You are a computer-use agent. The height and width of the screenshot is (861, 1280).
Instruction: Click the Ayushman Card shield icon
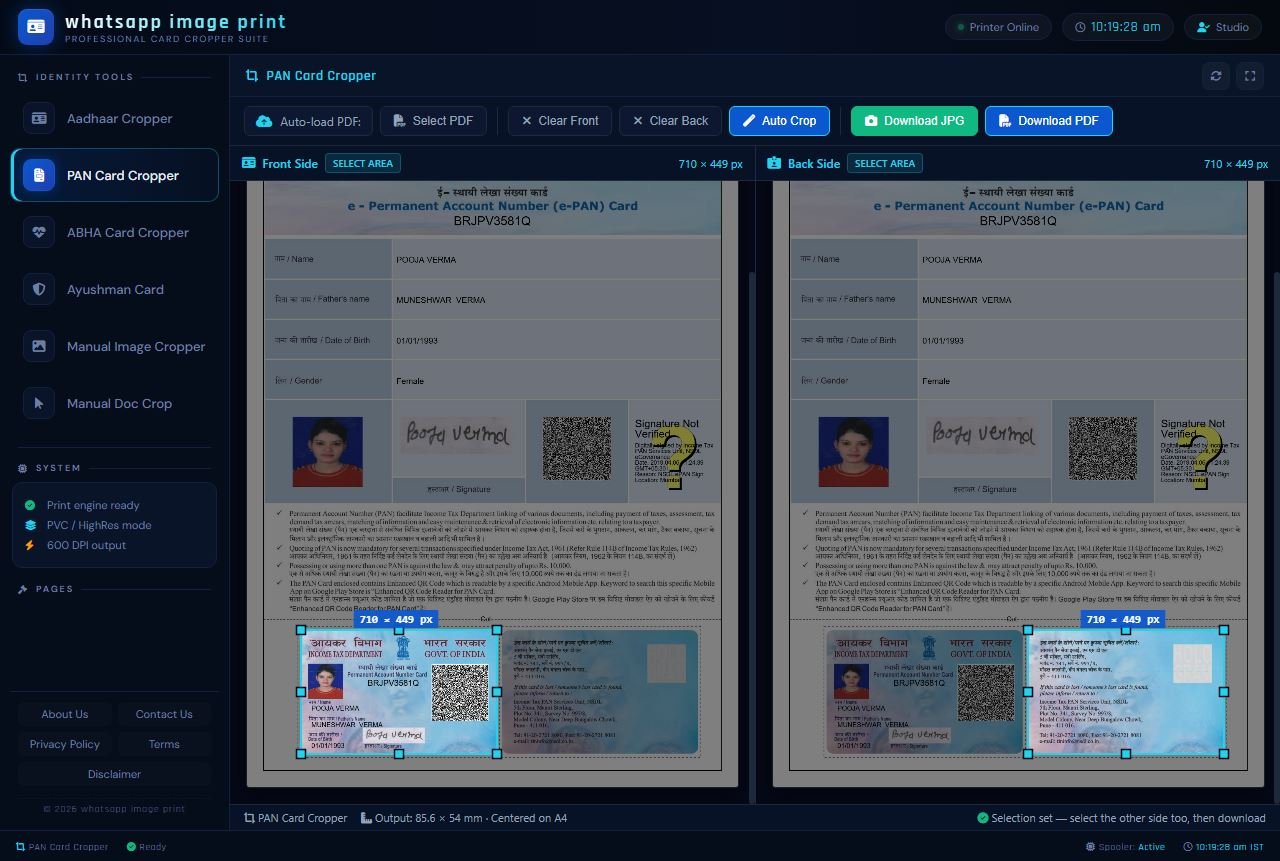coord(39,289)
